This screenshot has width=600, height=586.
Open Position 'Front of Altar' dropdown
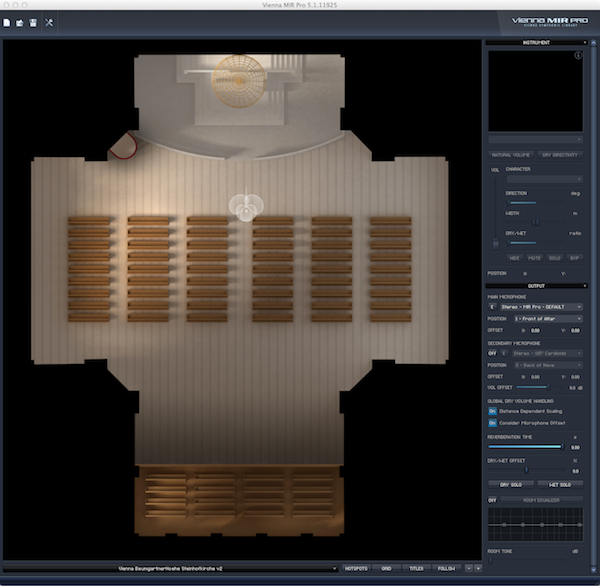tap(547, 318)
